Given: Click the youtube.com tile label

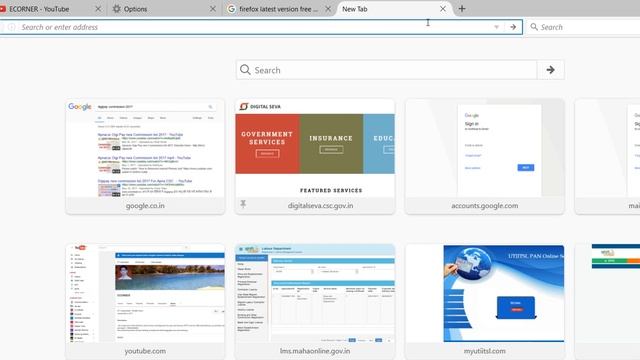Looking at the screenshot, I should click(145, 351).
